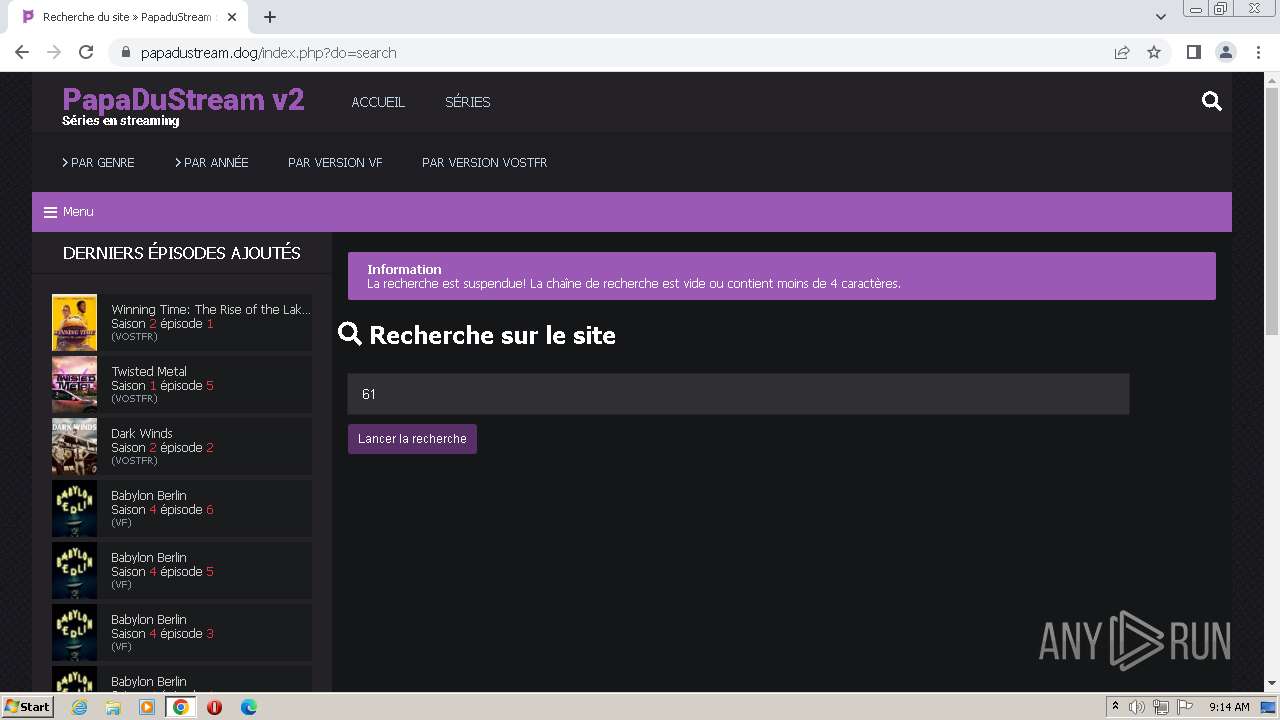The height and width of the screenshot is (720, 1280).
Task: Expand the PAR ANNÉE dropdown
Action: 211,162
